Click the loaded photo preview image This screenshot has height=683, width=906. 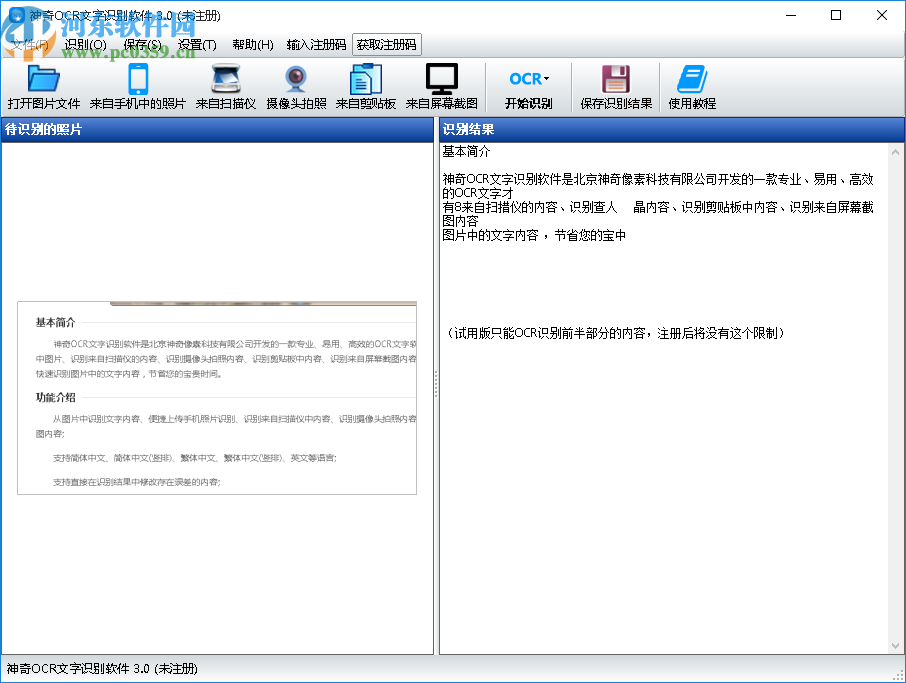pyautogui.click(x=217, y=397)
